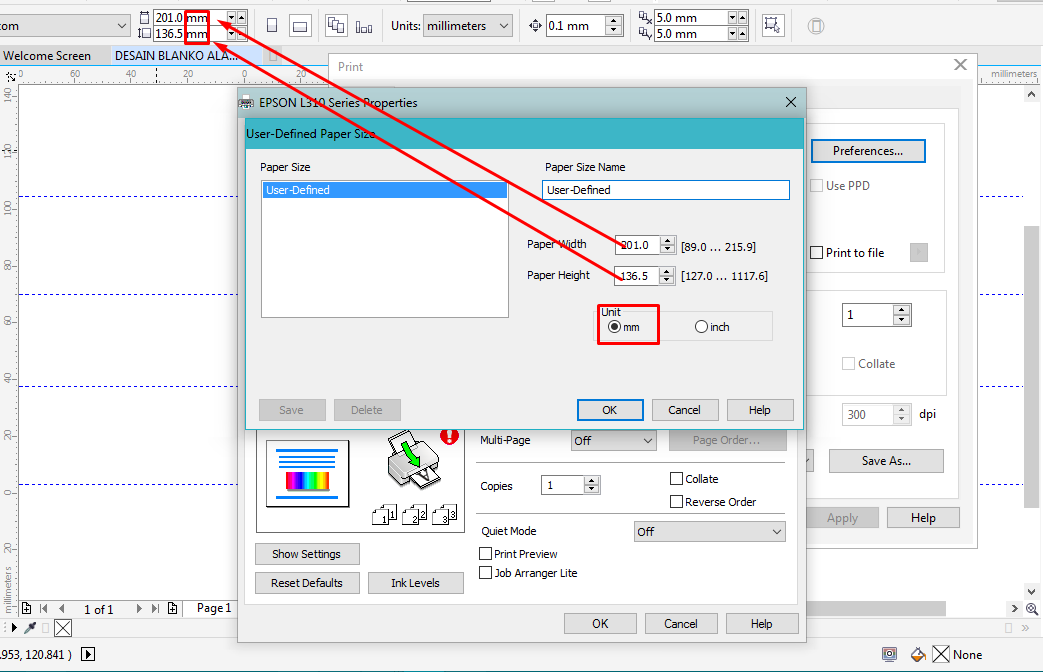
Task: Click the ruler origin corner icon
Action: tap(11, 76)
